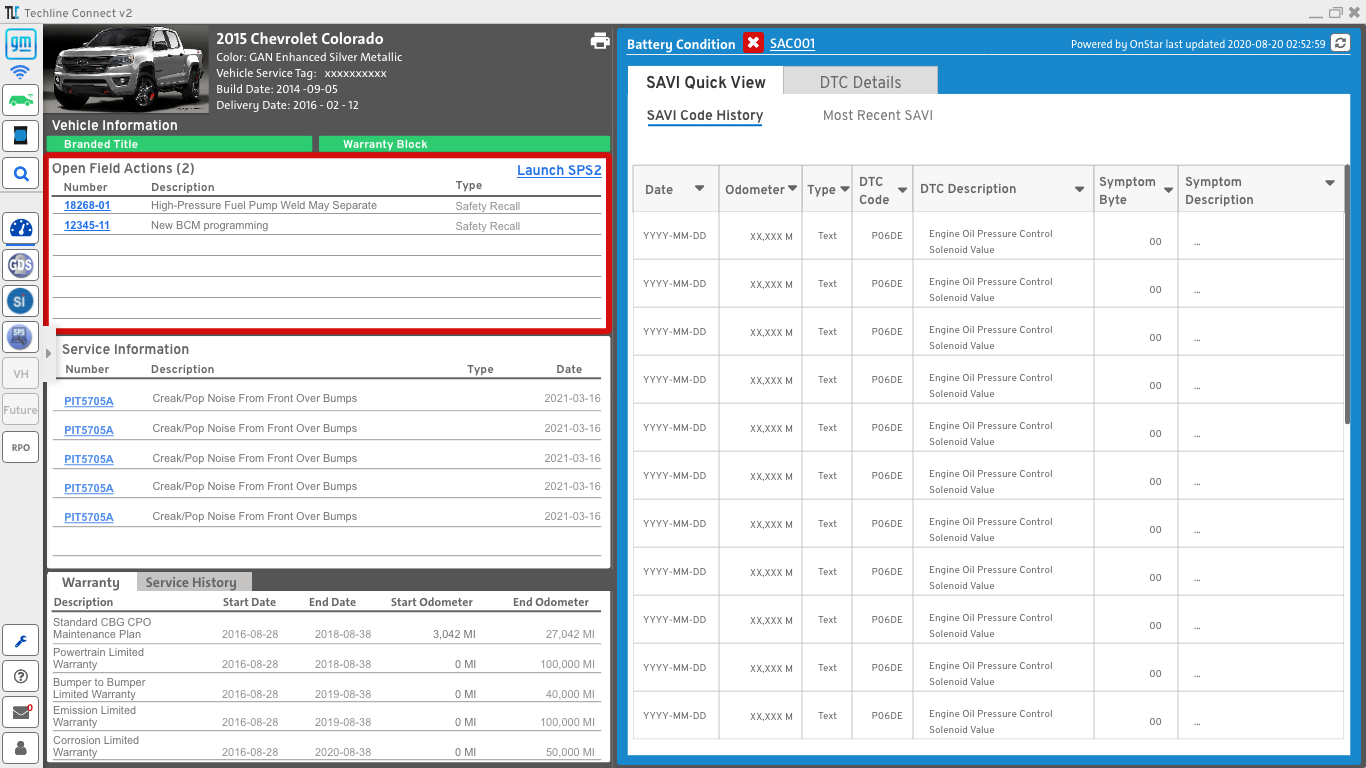Select the green vehicle icon in sidebar

click(21, 98)
